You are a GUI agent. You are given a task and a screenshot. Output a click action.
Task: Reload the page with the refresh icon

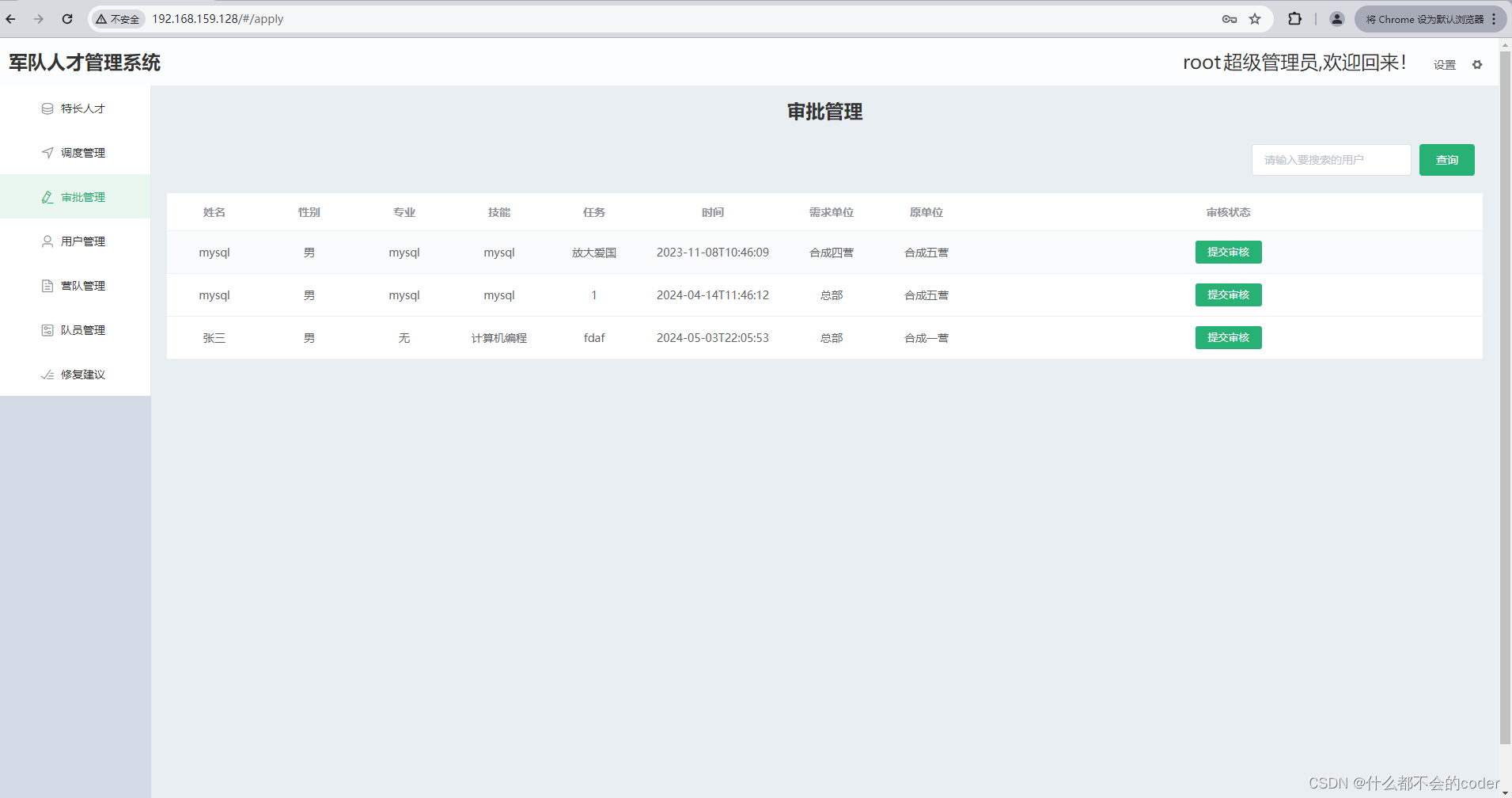pos(67,19)
